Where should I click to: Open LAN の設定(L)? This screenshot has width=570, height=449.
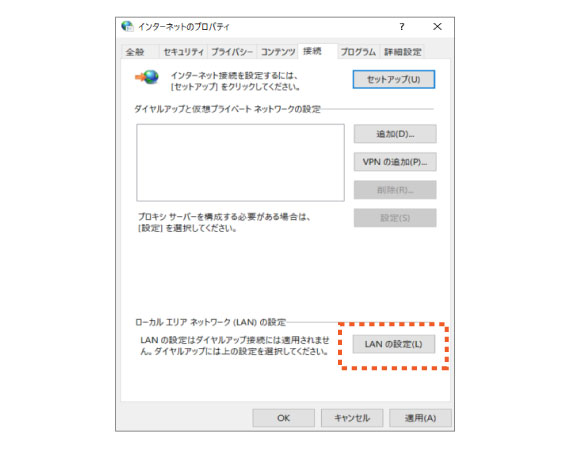(394, 344)
